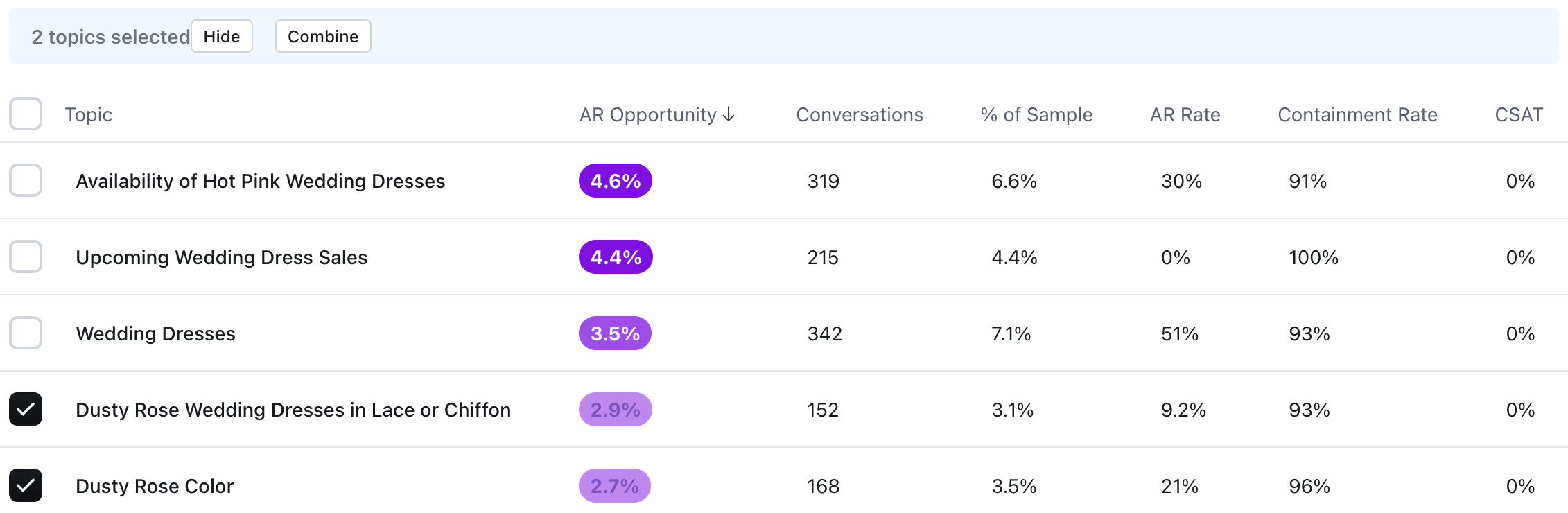1568x513 pixels.
Task: Click the Combine button
Action: pos(322,36)
